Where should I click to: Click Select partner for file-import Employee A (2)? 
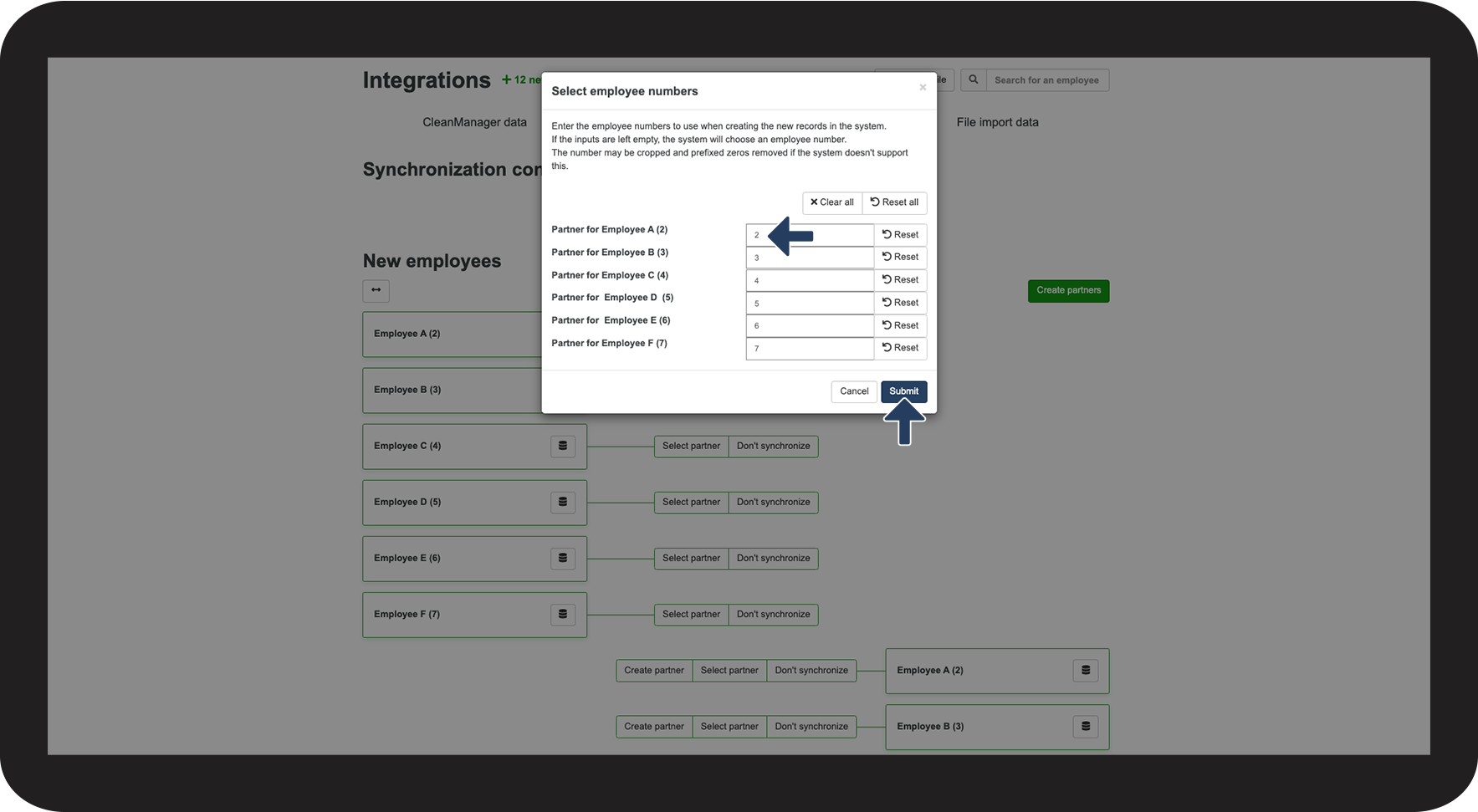[729, 671]
